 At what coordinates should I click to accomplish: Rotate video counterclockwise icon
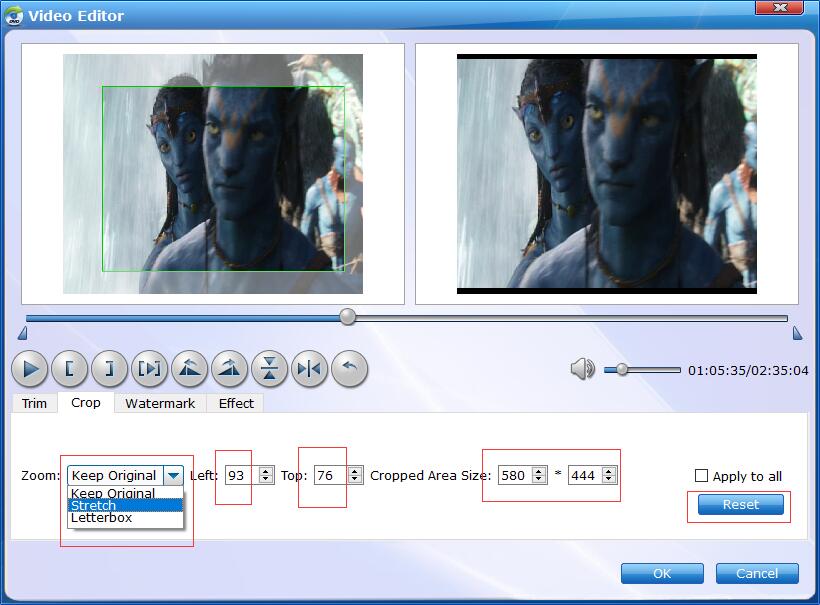click(189, 369)
